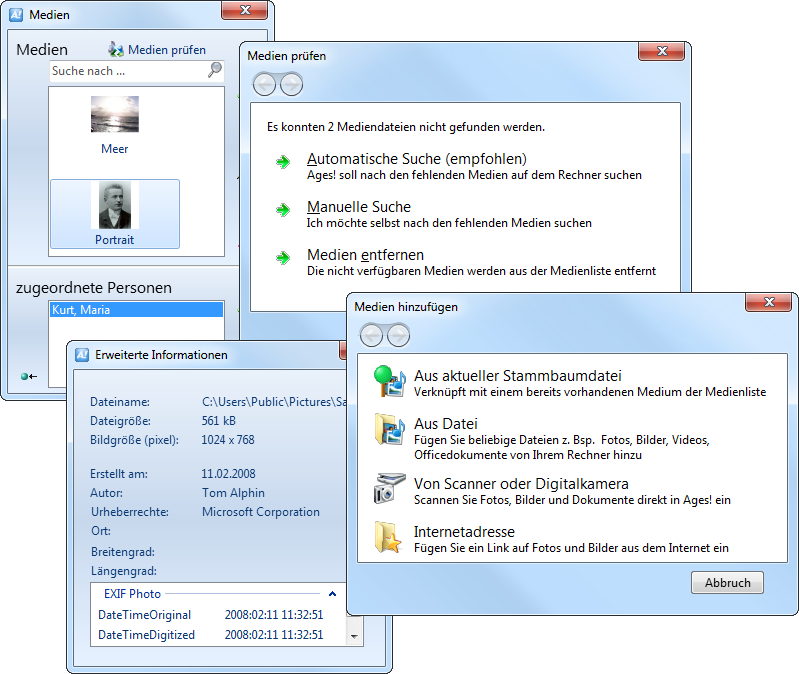The height and width of the screenshot is (674, 799).
Task: Click the Aus Datei folder icon
Action: 386,428
